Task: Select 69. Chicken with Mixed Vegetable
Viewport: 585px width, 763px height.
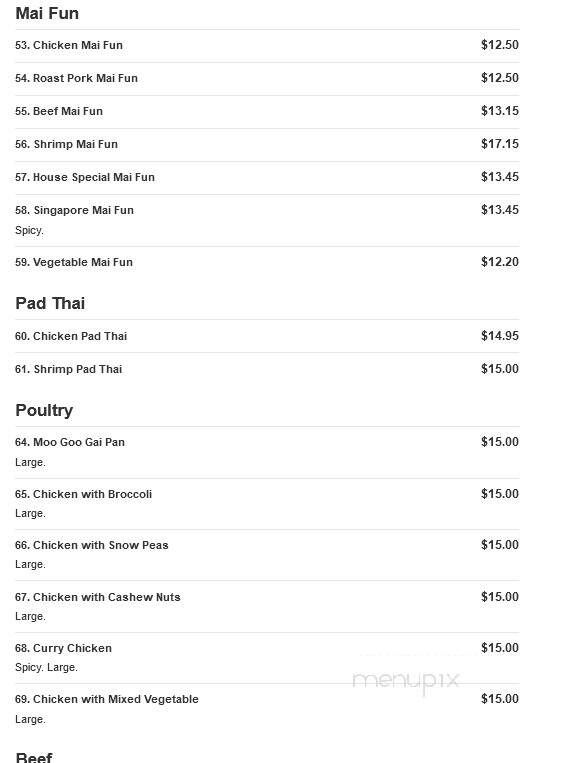Action: [267, 709]
